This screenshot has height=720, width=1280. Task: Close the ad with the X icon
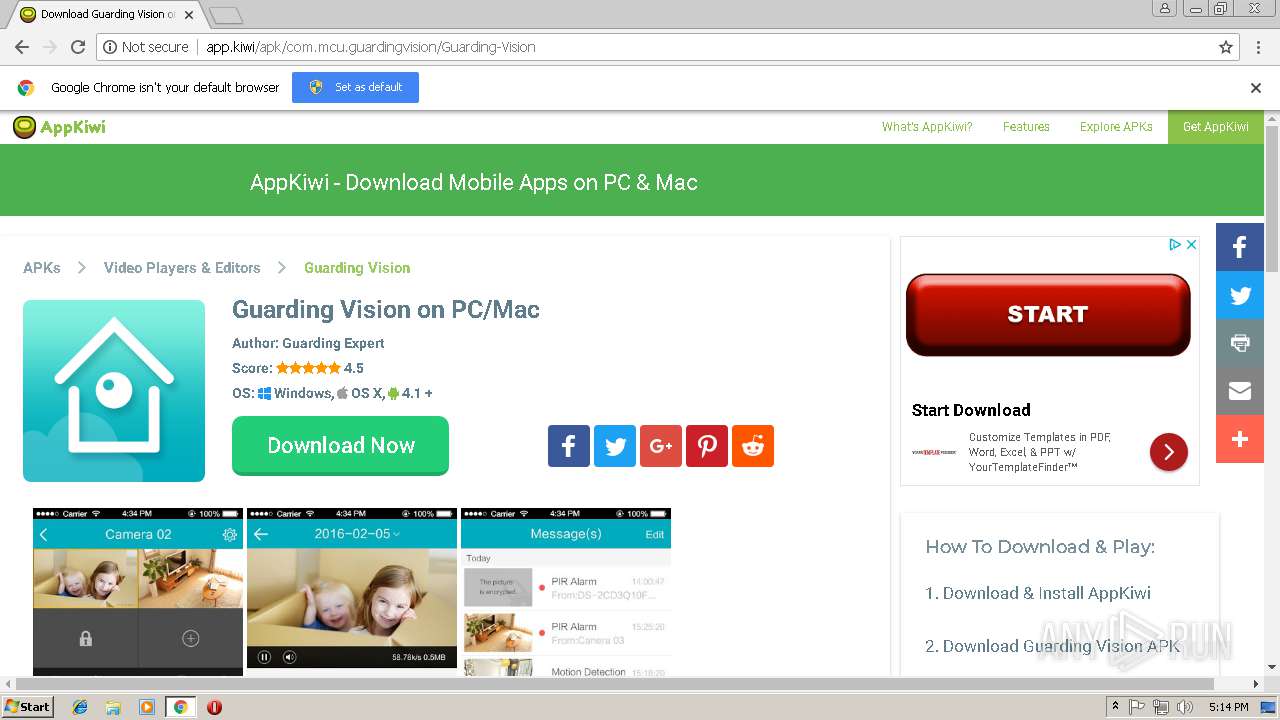[x=1191, y=245]
